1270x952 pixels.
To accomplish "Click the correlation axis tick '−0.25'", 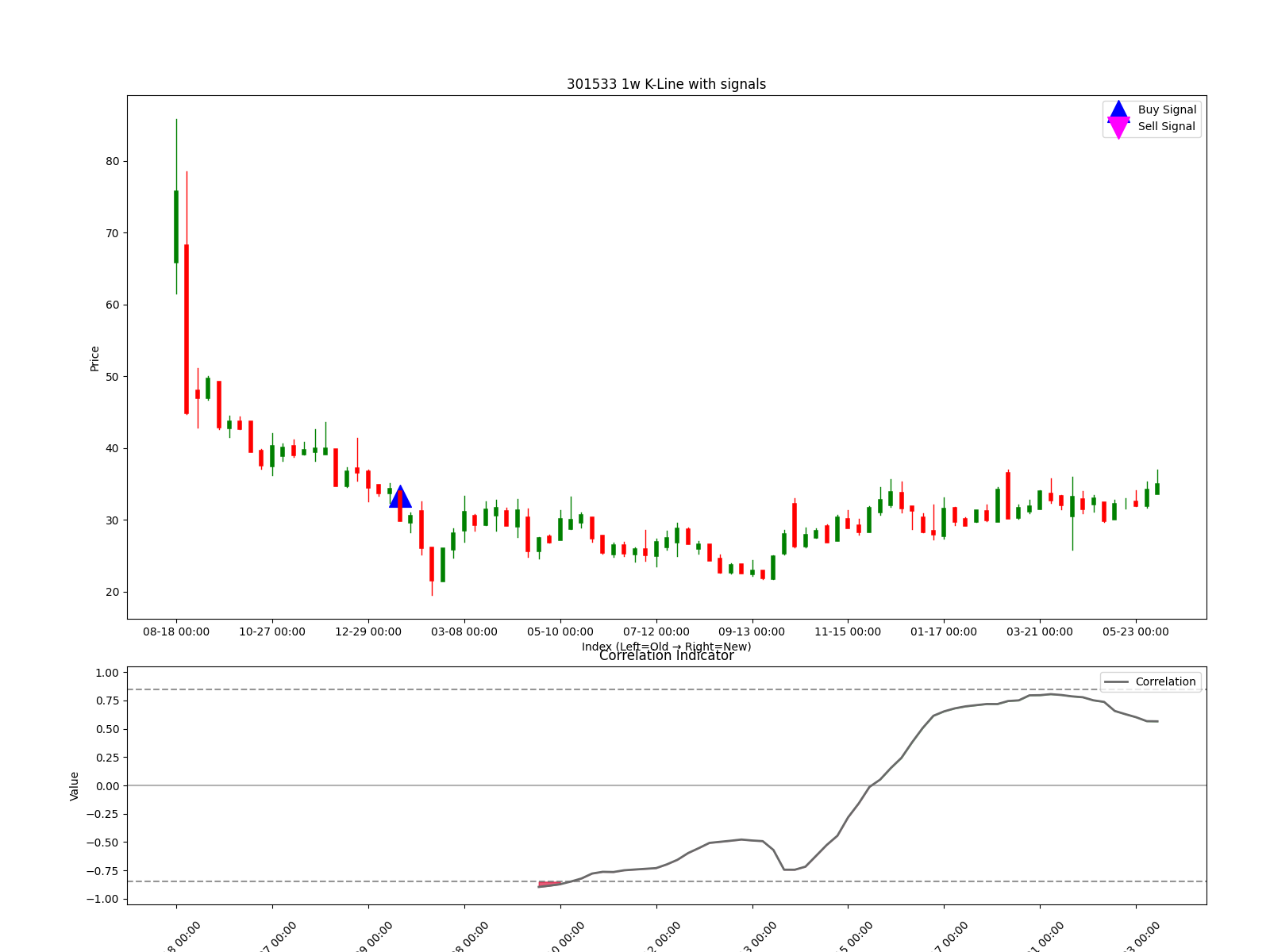I will click(x=103, y=814).
